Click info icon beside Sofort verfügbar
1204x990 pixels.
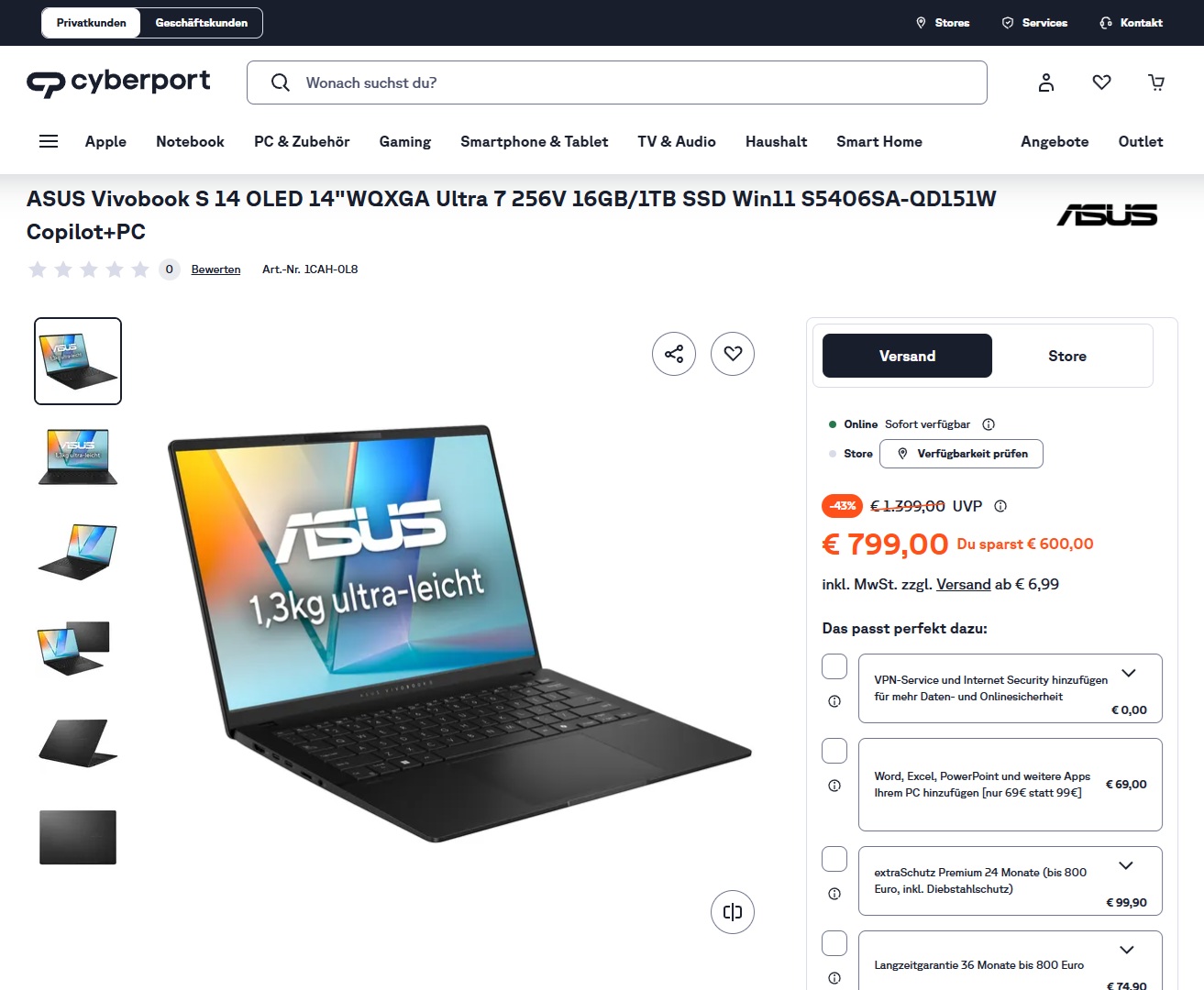point(989,424)
